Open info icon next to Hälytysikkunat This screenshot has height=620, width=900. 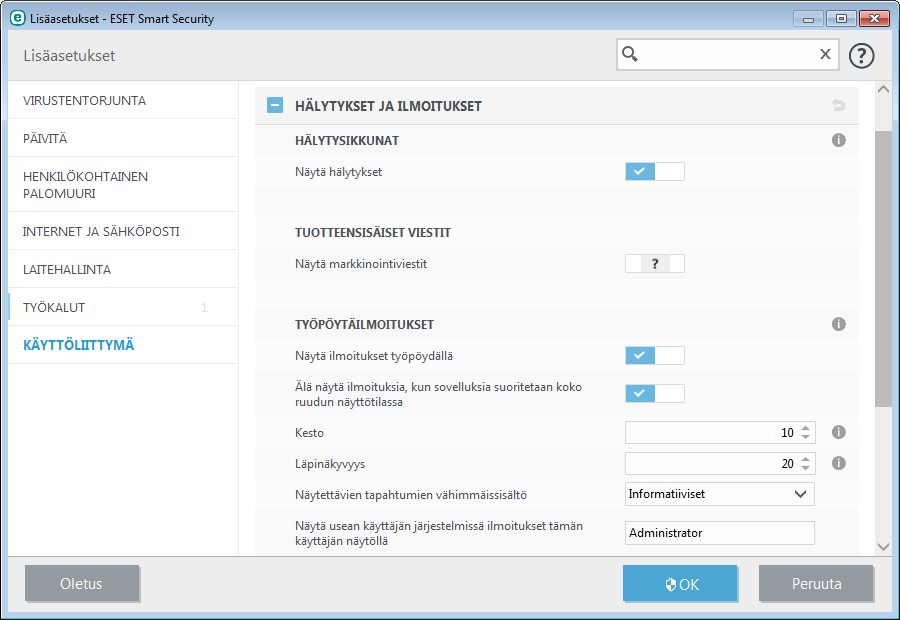click(839, 140)
